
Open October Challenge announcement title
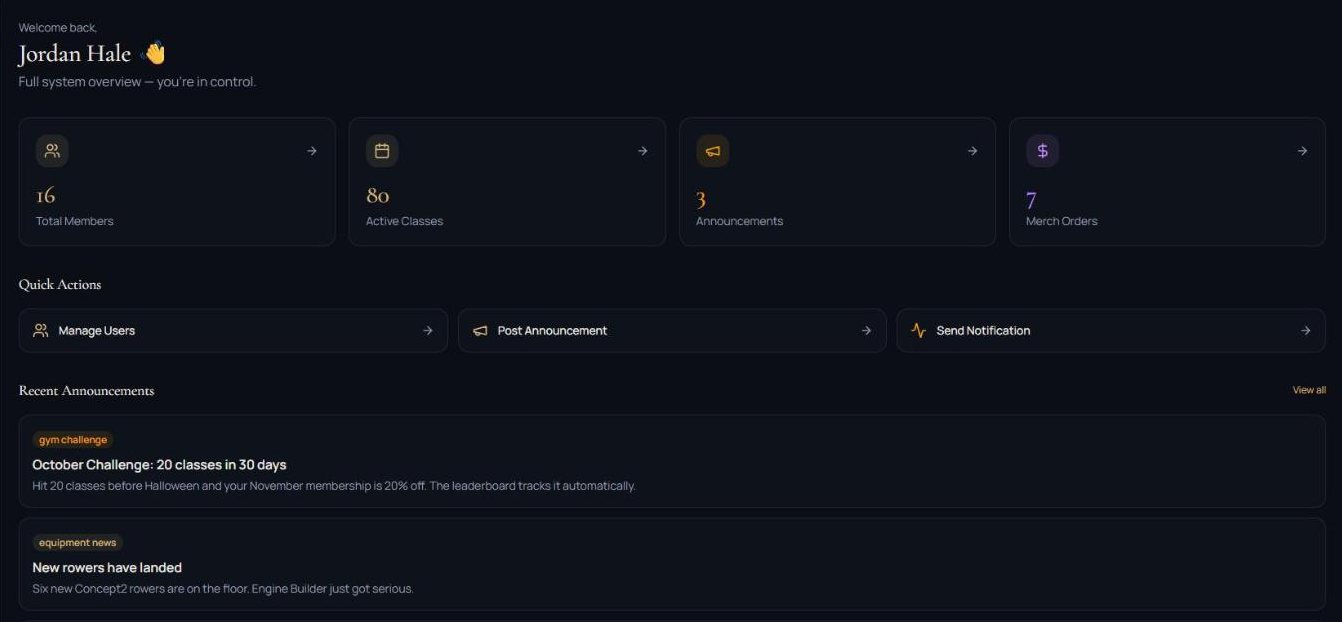click(159, 465)
